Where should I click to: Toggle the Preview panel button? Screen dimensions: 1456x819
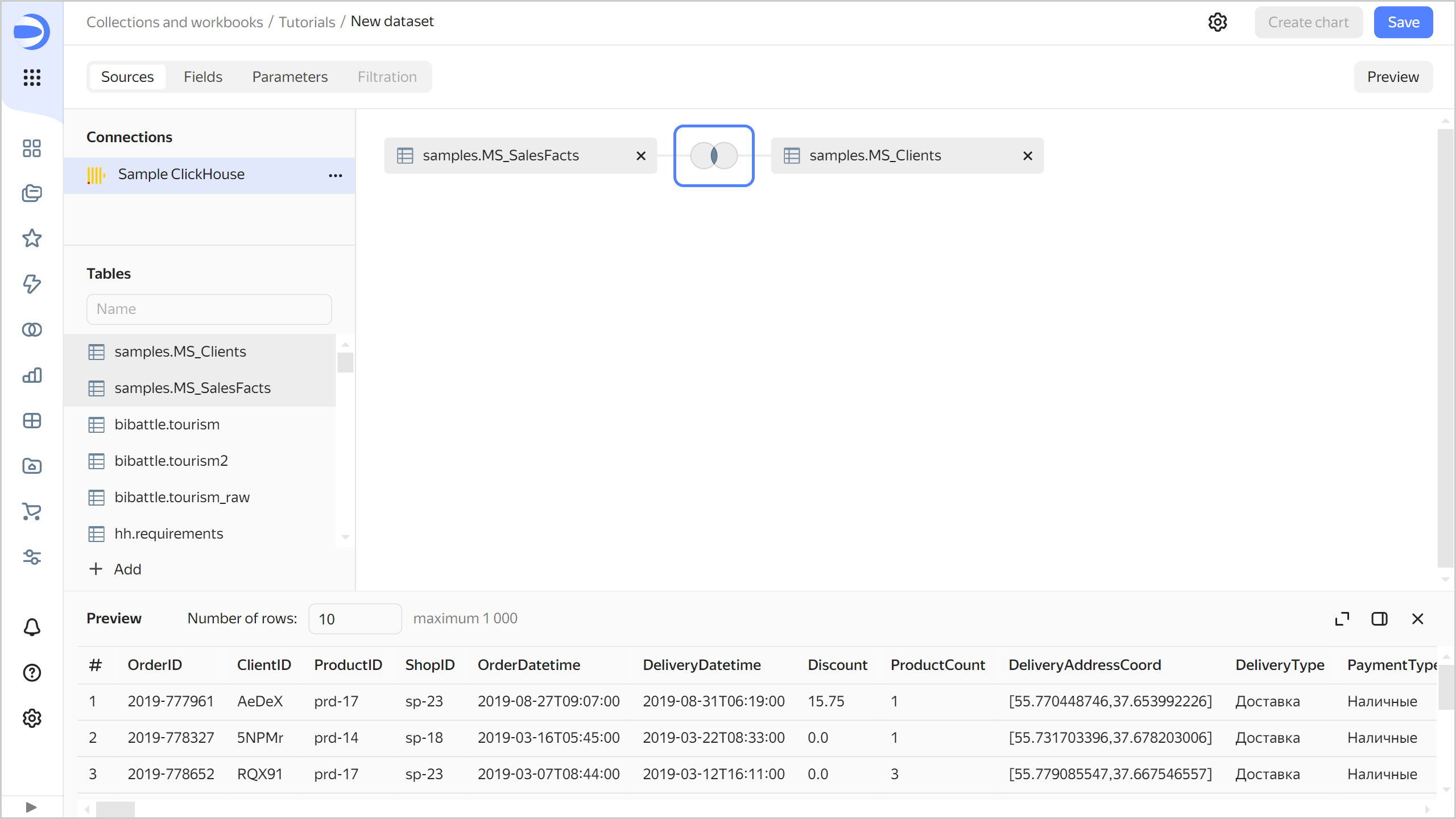point(1393,77)
